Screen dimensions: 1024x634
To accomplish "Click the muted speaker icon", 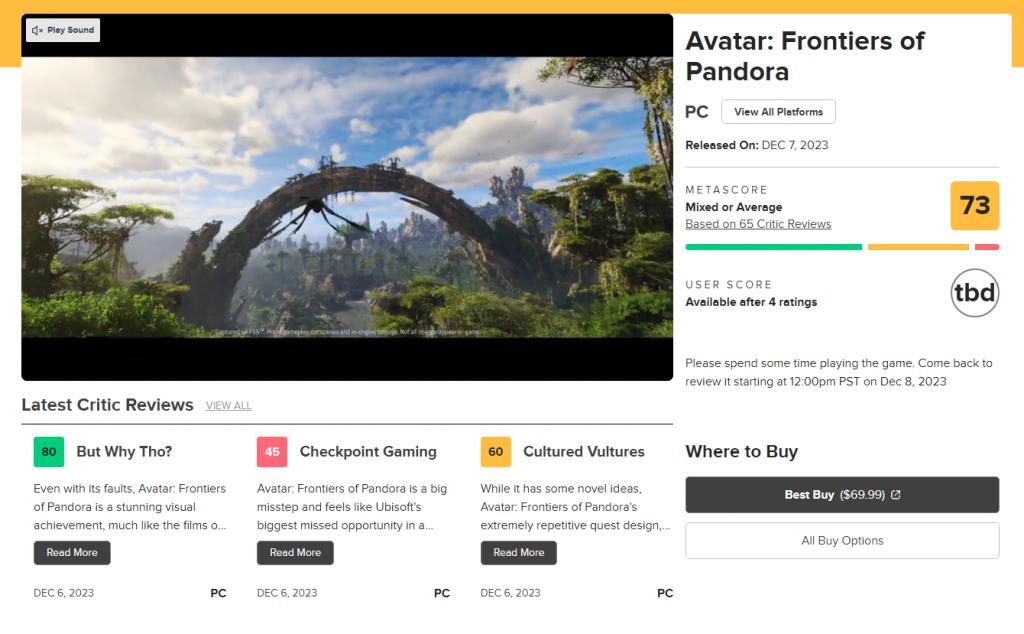I will tap(37, 30).
